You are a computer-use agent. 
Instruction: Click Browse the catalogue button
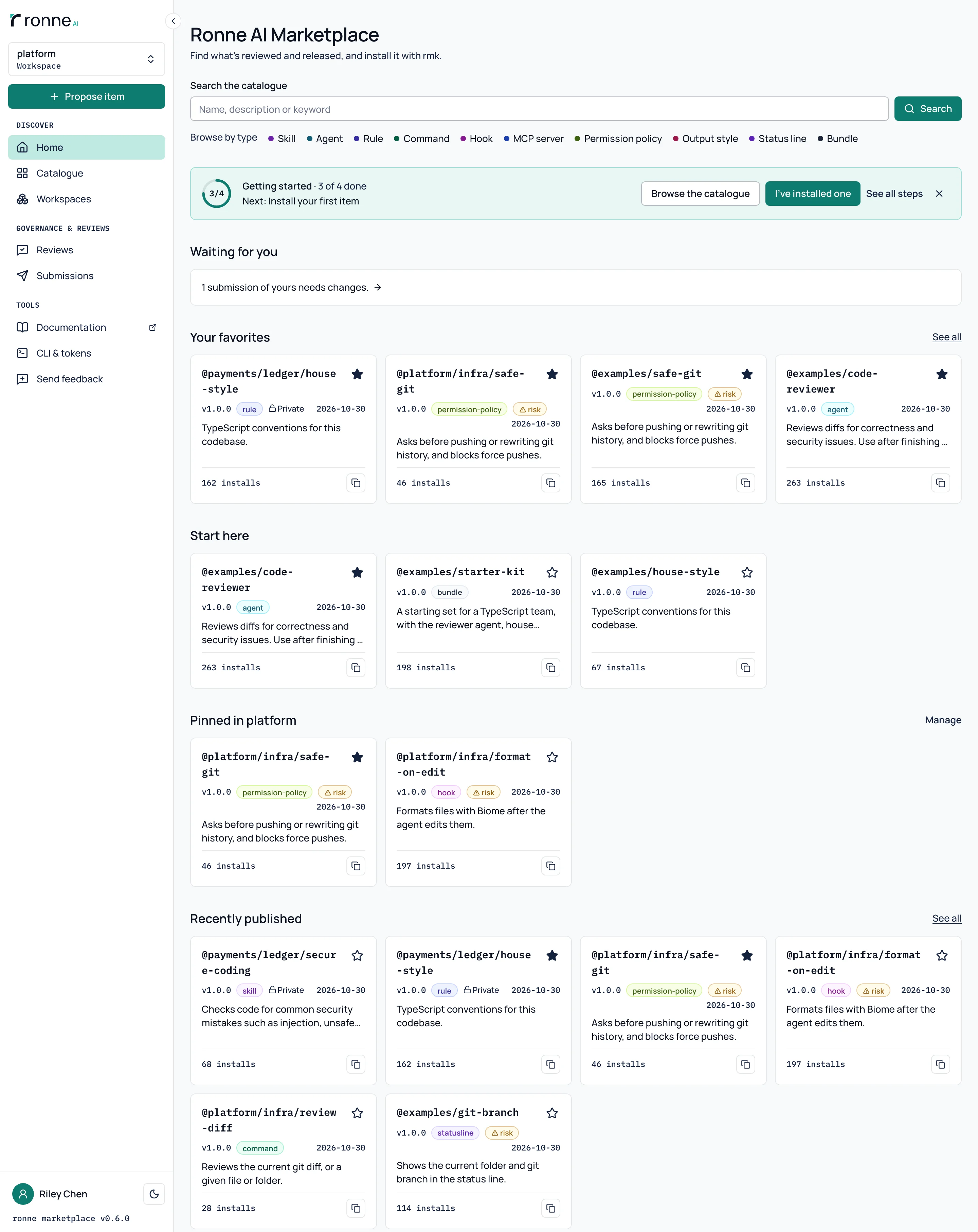700,194
